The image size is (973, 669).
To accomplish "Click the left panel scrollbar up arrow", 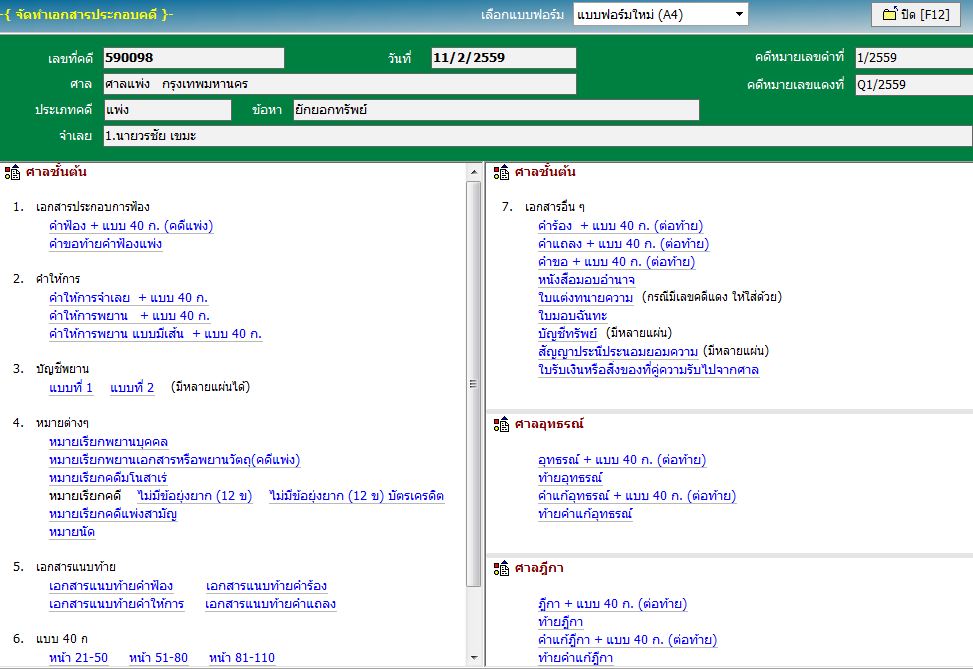I will tap(474, 172).
